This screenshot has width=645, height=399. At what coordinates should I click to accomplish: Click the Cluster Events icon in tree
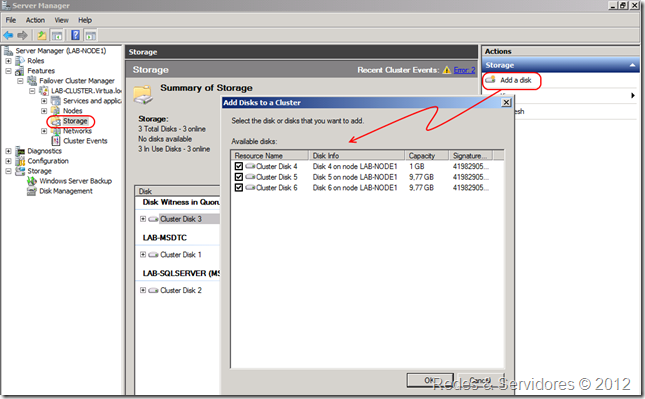tap(56, 141)
